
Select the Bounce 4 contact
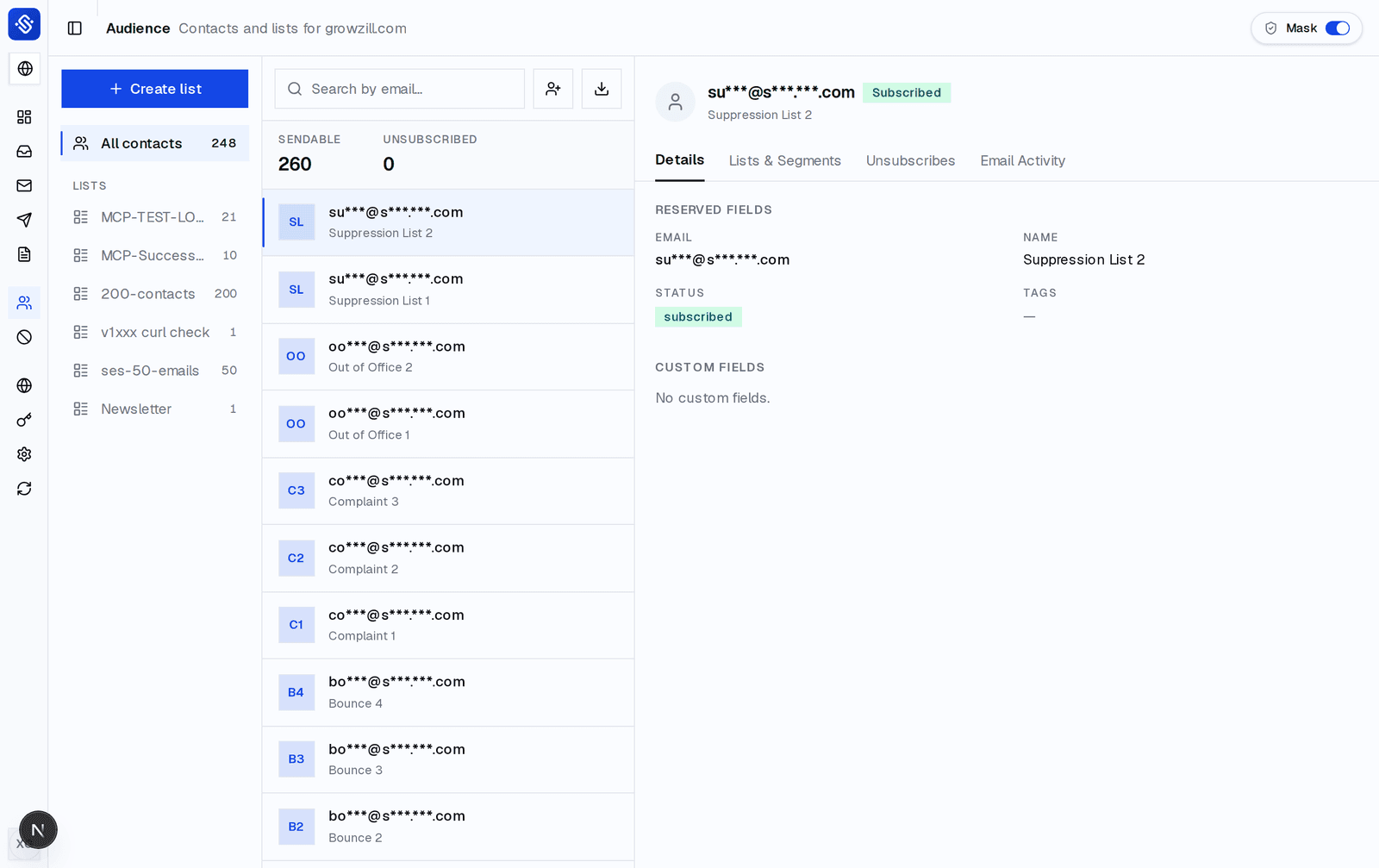click(x=448, y=692)
